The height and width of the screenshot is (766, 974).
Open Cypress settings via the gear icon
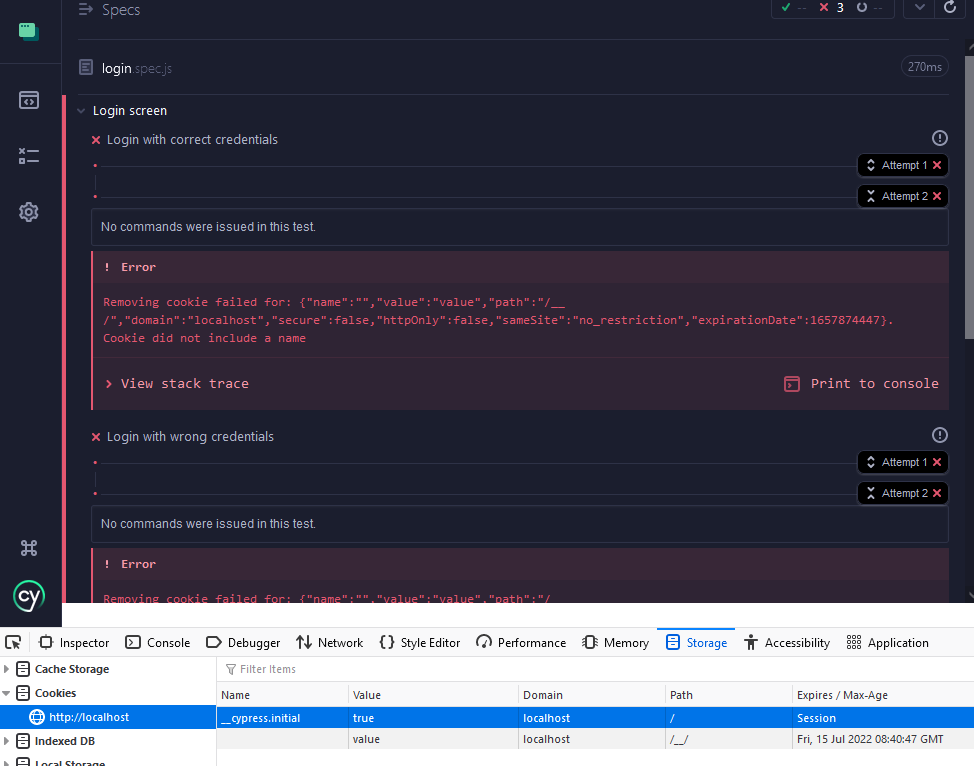pos(30,212)
